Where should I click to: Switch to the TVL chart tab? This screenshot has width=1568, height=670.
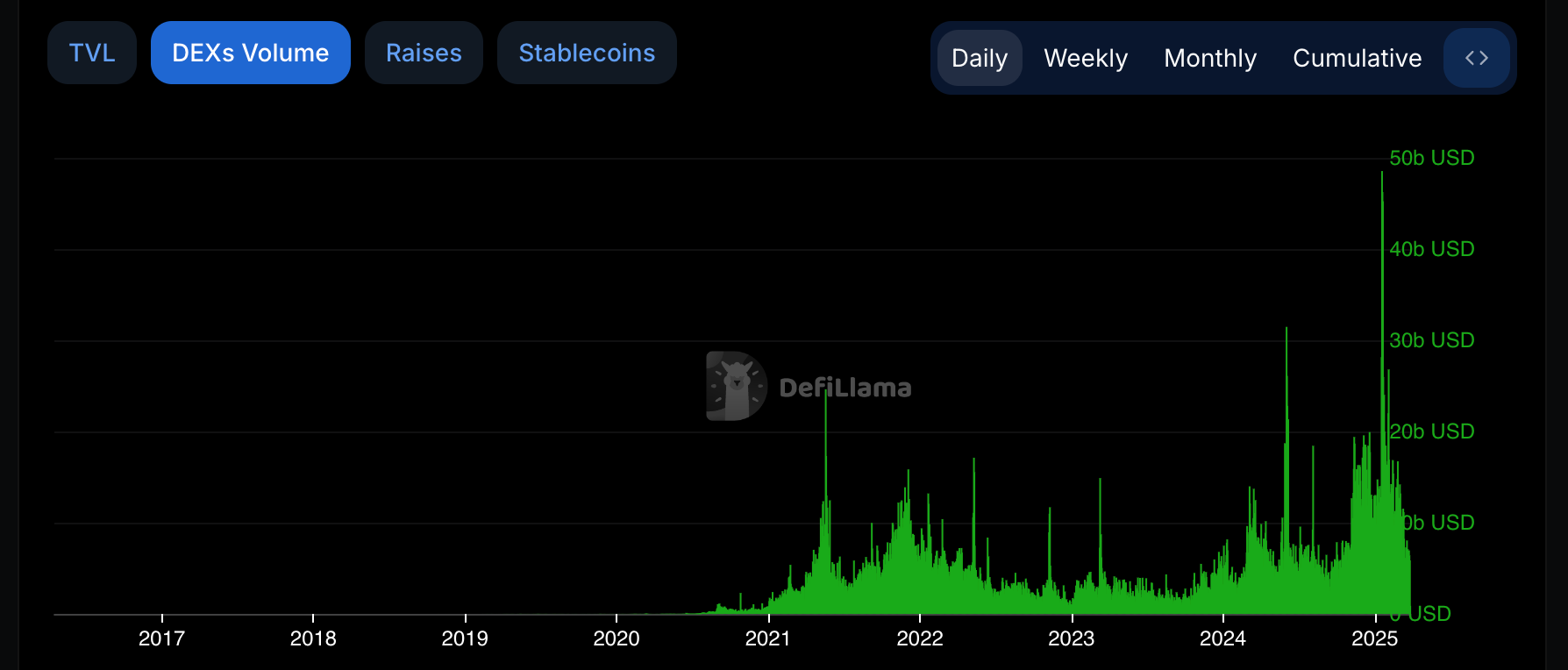(x=92, y=53)
